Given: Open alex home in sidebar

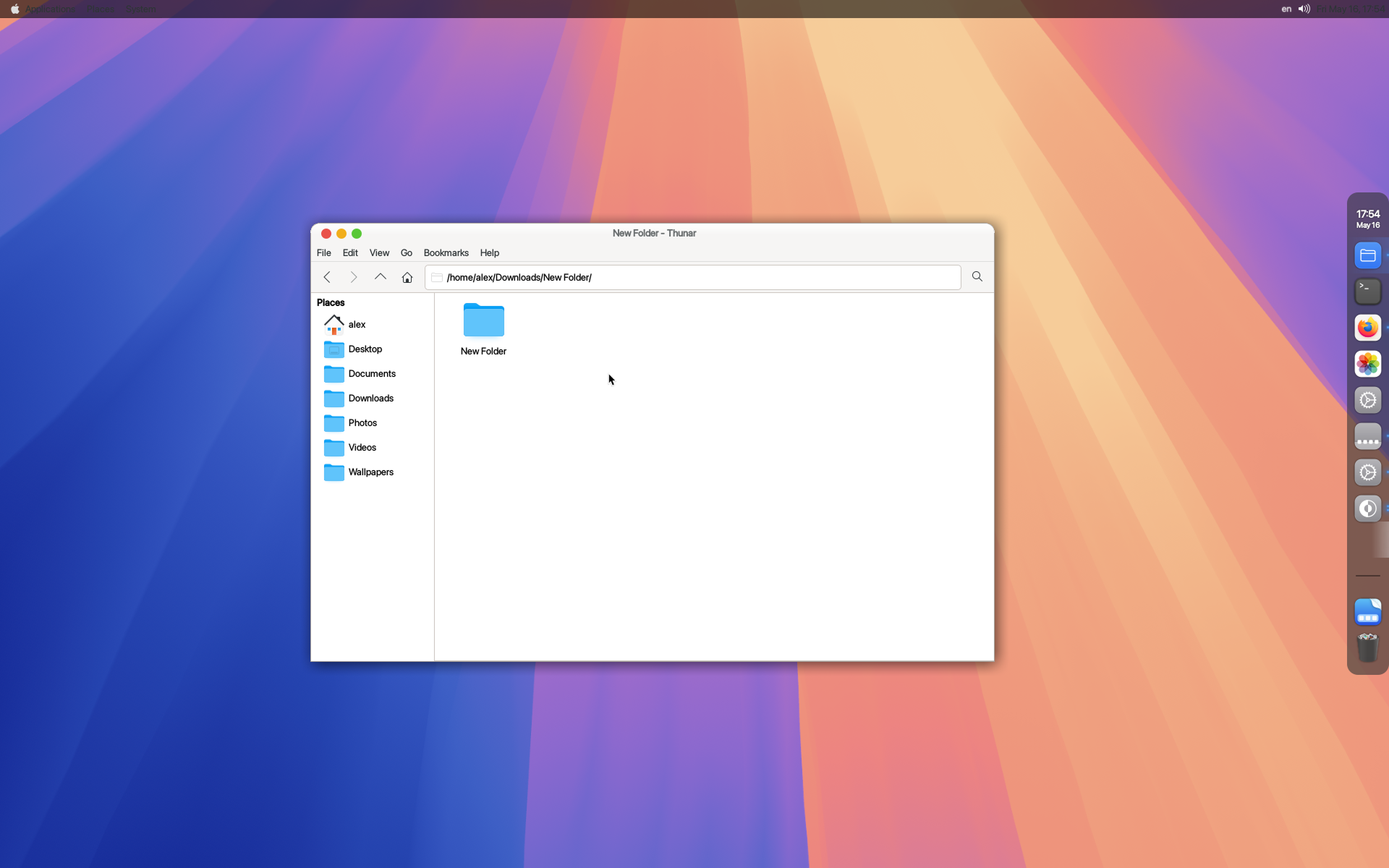Looking at the screenshot, I should coord(357,325).
